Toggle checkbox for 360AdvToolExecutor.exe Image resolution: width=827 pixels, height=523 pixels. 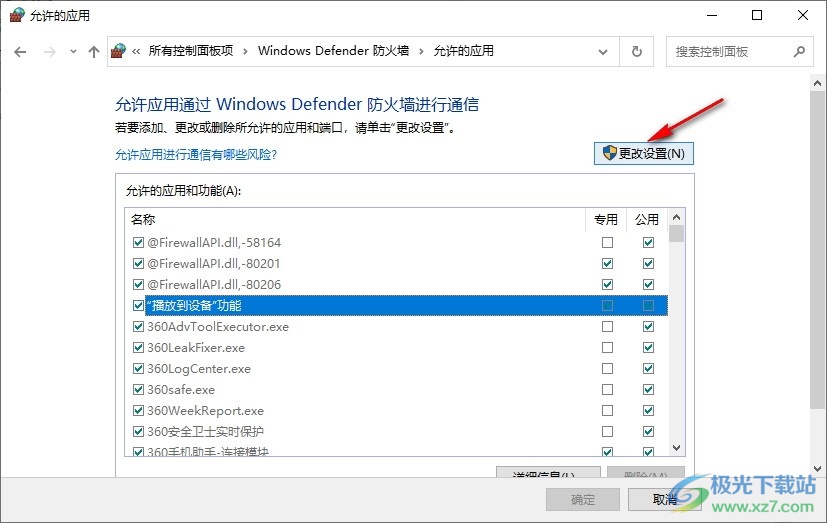click(138, 327)
